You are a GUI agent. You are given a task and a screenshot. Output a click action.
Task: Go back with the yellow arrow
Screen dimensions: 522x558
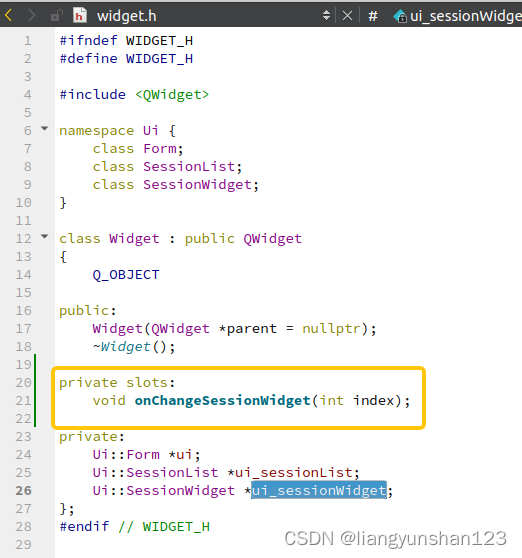[9, 16]
